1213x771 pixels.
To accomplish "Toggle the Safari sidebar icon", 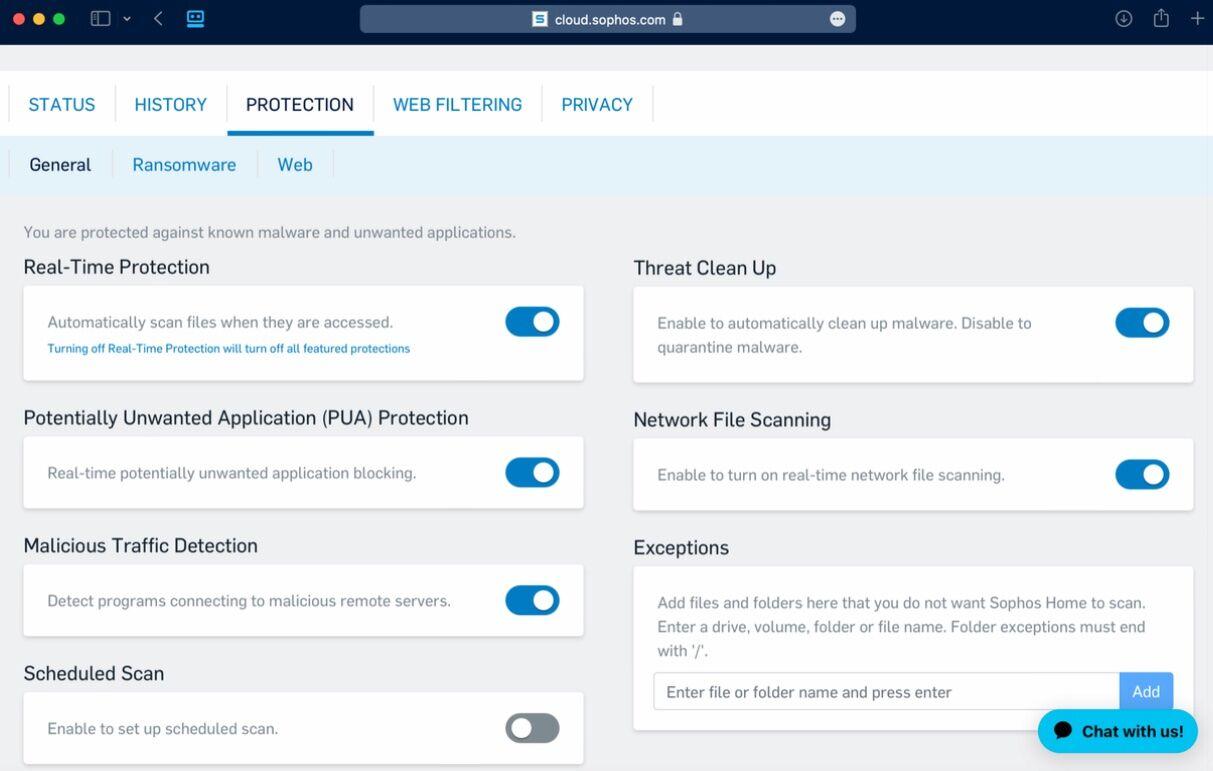I will (100, 19).
